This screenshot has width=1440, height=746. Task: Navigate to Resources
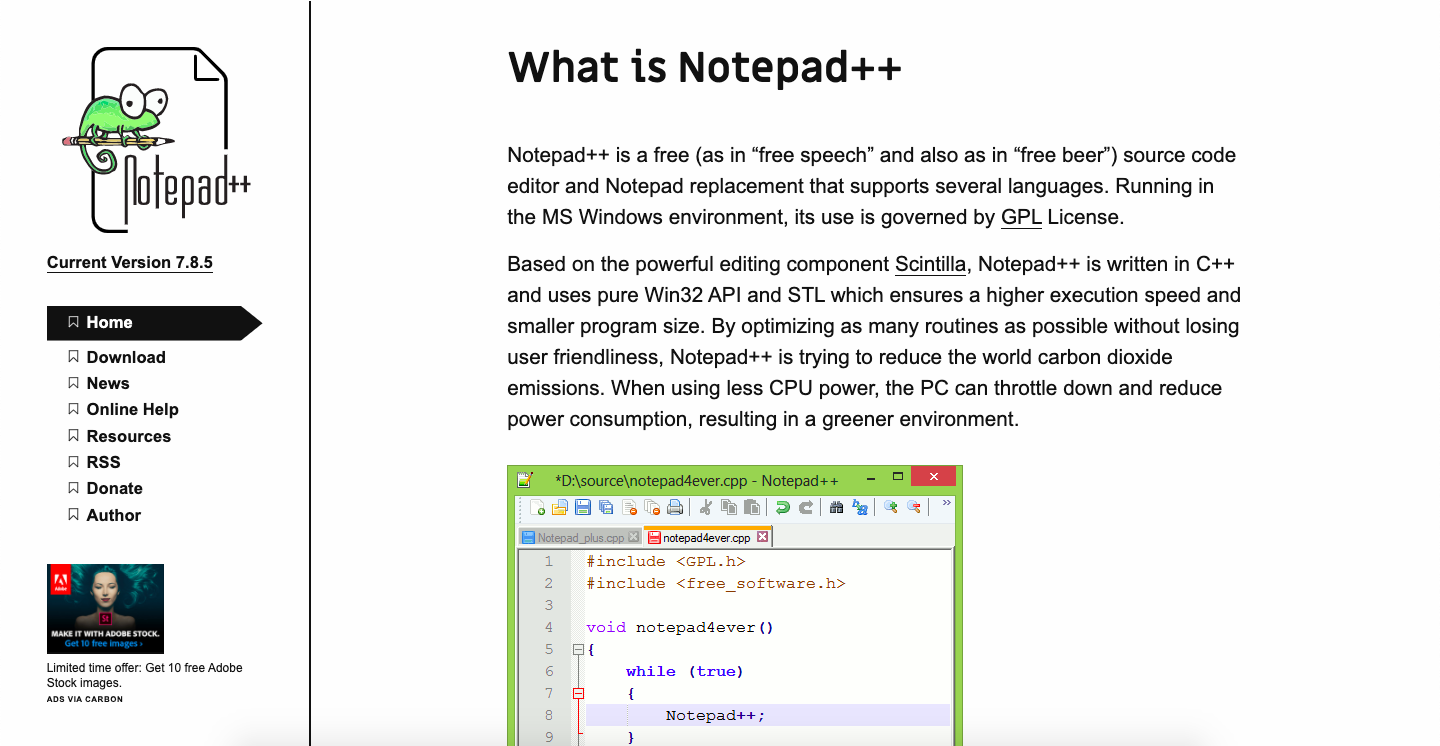[x=128, y=436]
